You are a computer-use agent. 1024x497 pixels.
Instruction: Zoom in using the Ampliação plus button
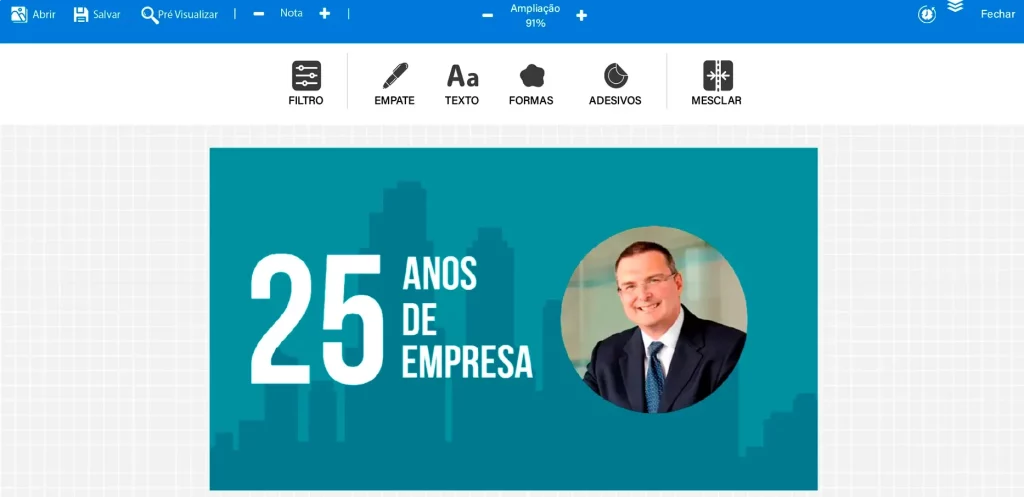[581, 16]
